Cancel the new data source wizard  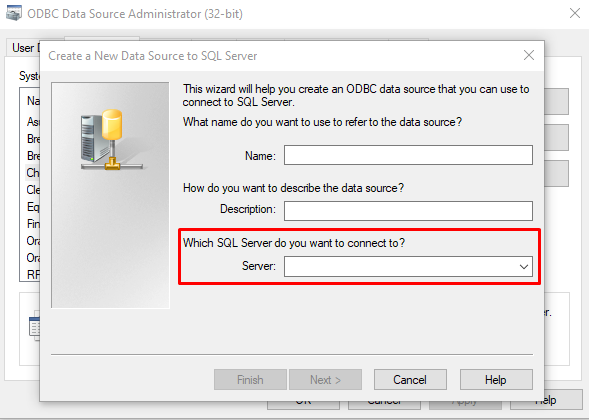coord(410,379)
